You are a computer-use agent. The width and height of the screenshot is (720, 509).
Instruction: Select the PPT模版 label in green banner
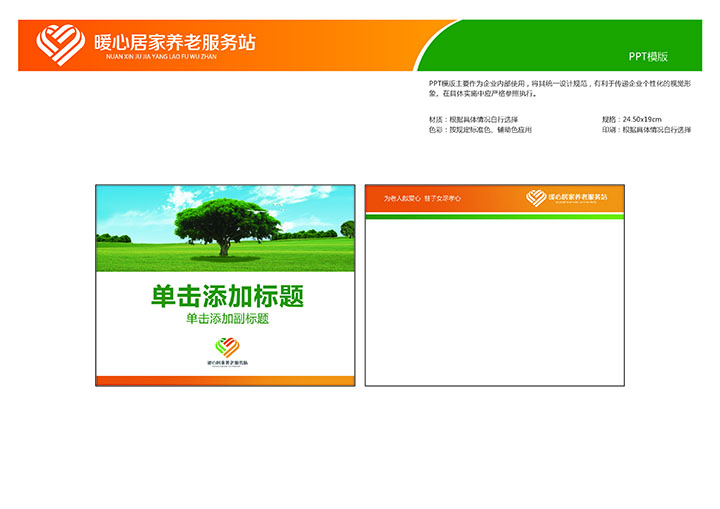(x=648, y=57)
